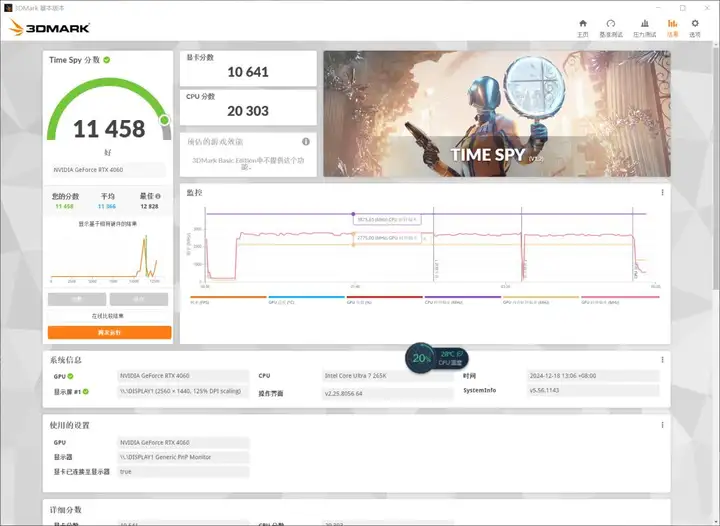Image resolution: width=720 pixels, height=526 pixels.
Task: Open the three-dot menu of settings used panel
Action: click(662, 425)
